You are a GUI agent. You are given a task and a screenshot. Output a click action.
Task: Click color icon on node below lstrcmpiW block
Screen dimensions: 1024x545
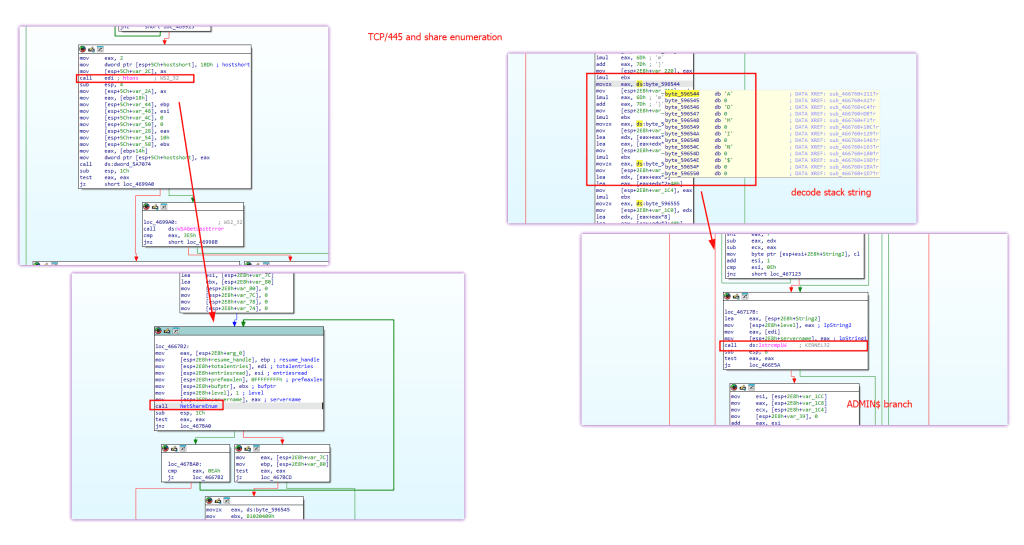coord(734,388)
